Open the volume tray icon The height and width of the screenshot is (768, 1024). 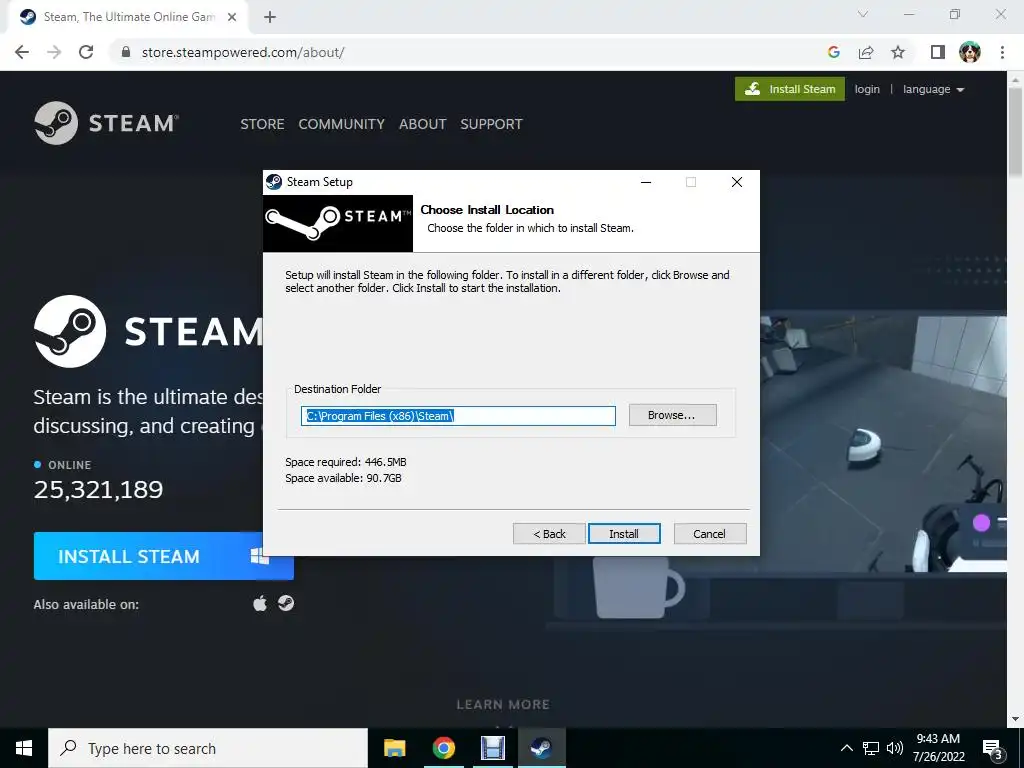(x=895, y=748)
